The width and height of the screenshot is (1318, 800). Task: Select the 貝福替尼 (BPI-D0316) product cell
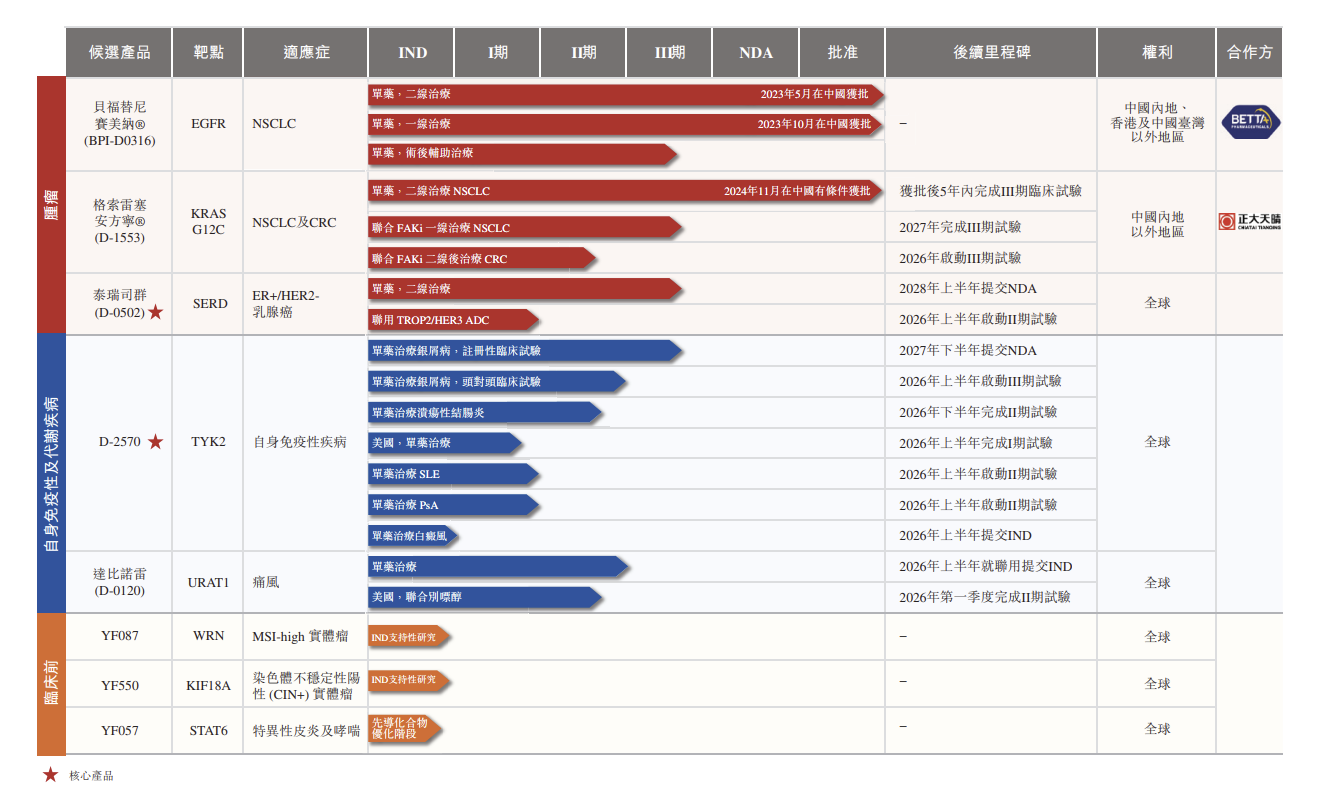(120, 124)
